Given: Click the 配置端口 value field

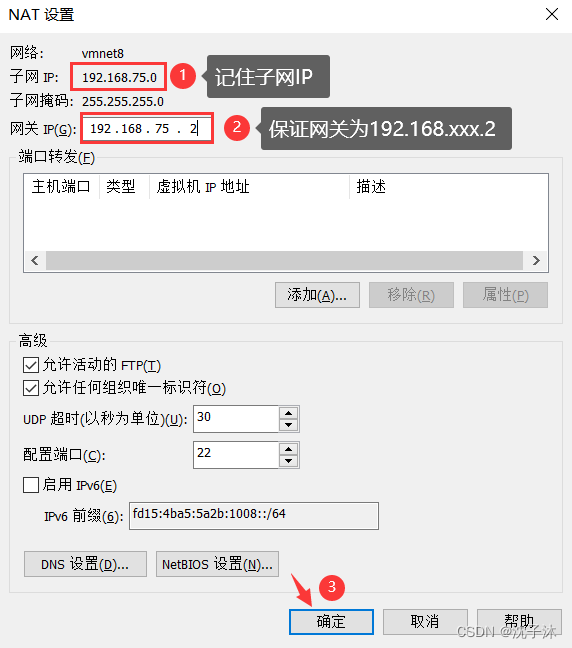Looking at the screenshot, I should tap(236, 455).
